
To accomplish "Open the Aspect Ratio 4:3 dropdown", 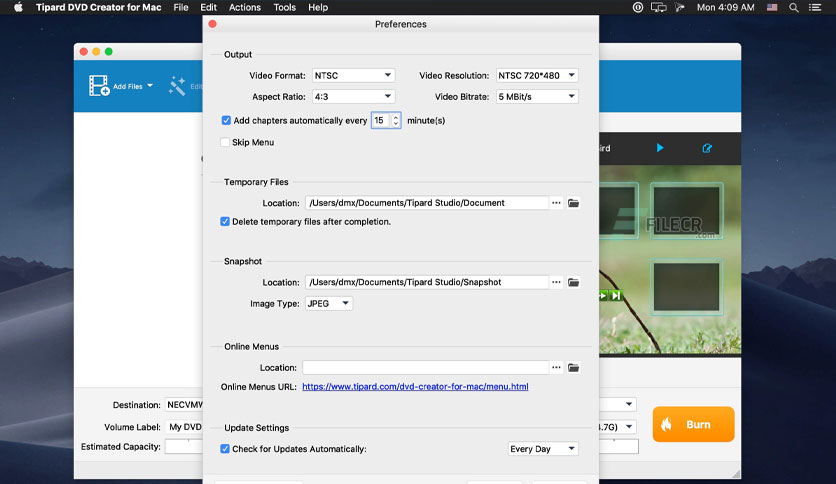I will click(353, 96).
